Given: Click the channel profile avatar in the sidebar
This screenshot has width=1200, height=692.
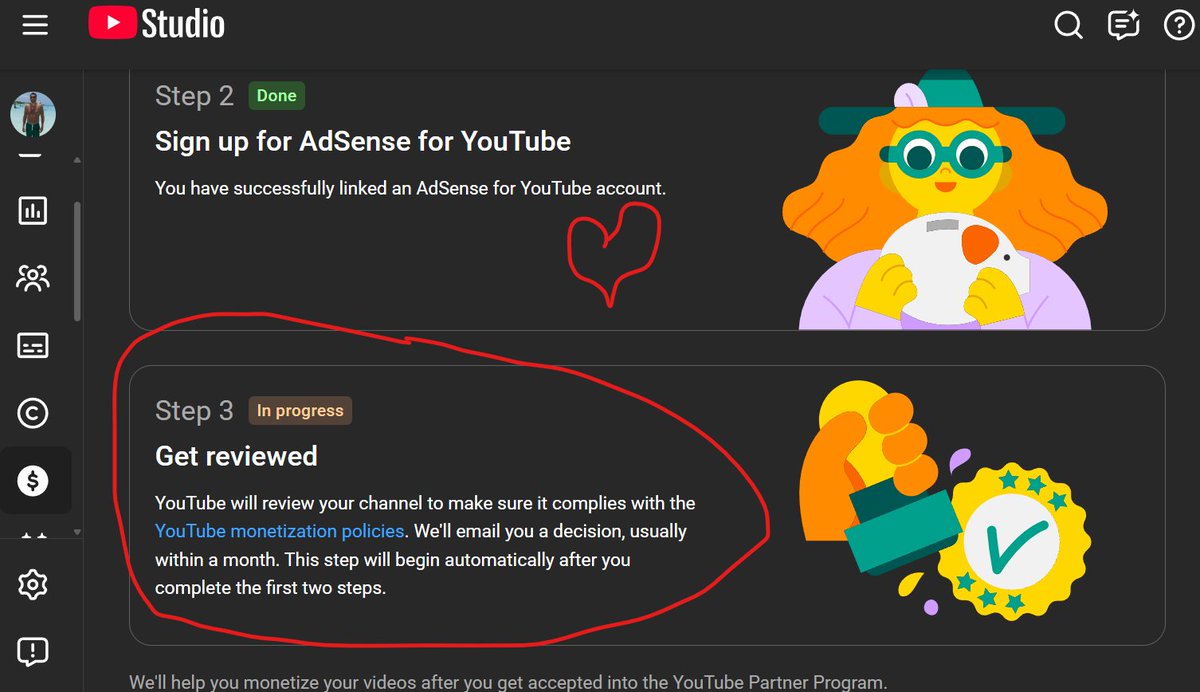Looking at the screenshot, I should 33,115.
